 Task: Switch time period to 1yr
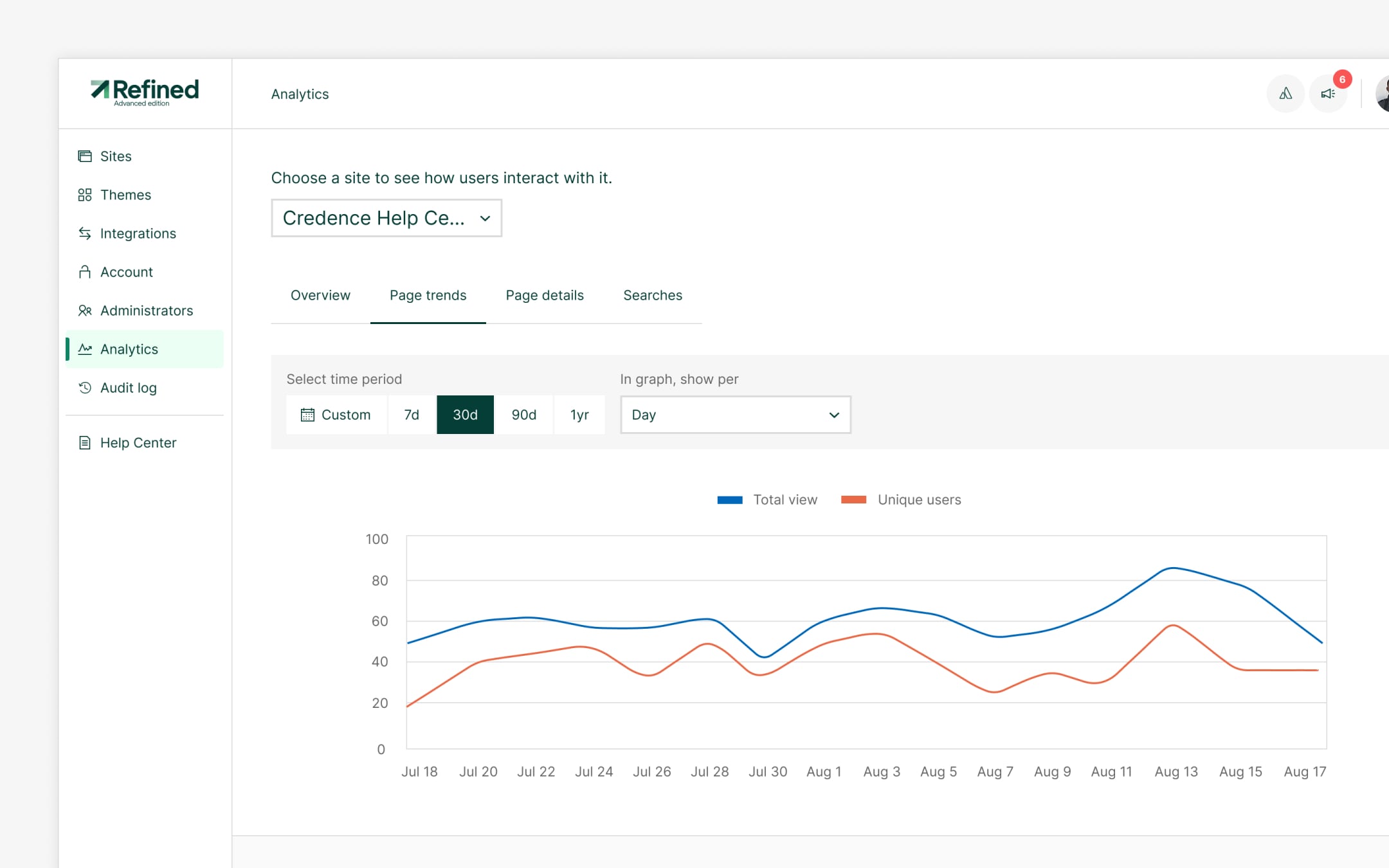click(579, 415)
